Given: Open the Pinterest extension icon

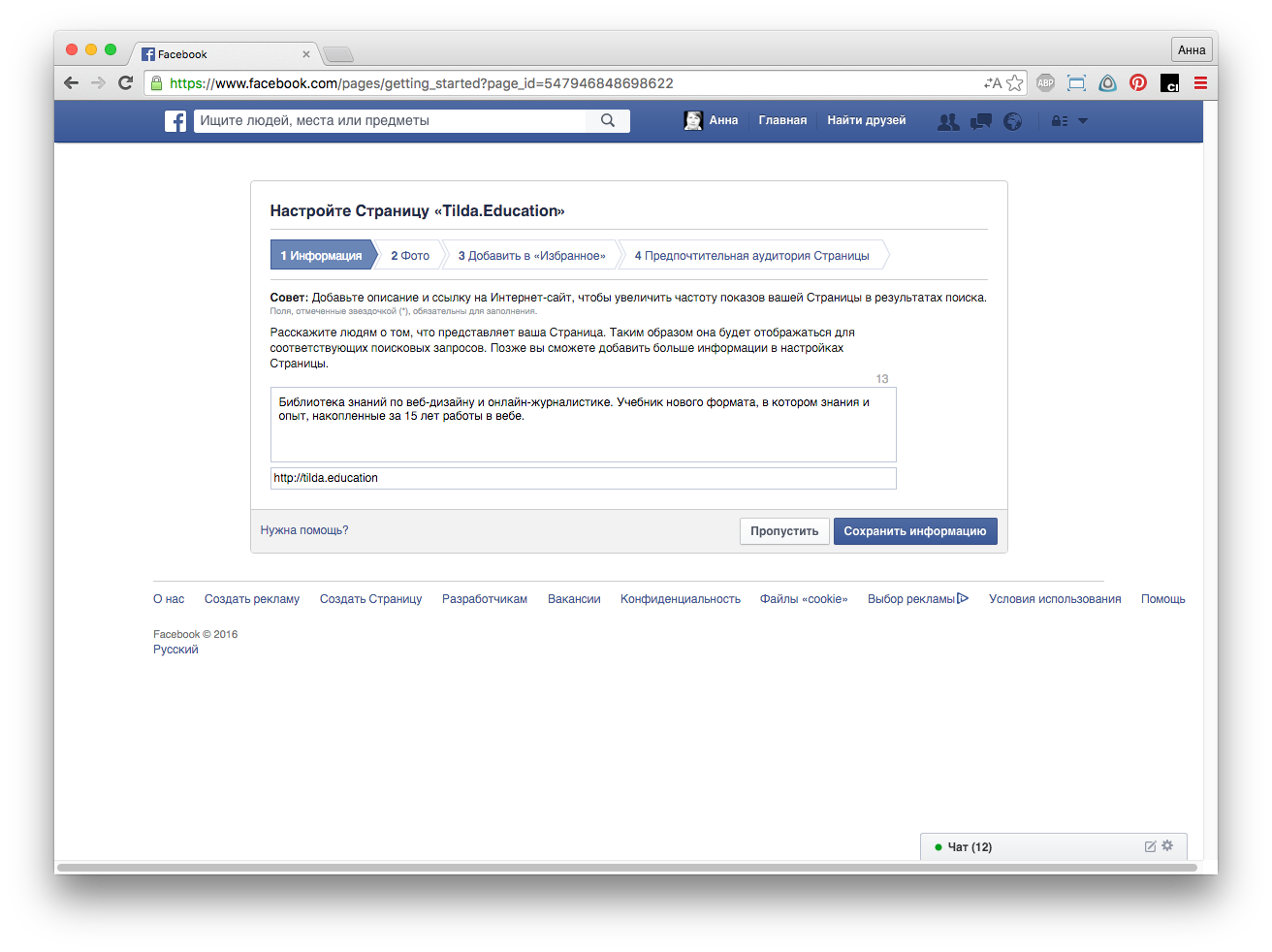Looking at the screenshot, I should (1138, 83).
